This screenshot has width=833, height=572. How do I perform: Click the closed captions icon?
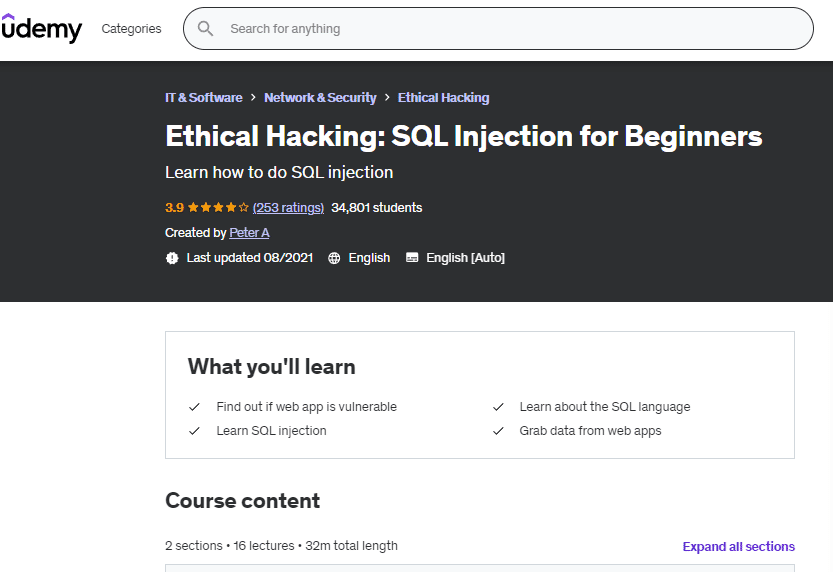click(412, 258)
